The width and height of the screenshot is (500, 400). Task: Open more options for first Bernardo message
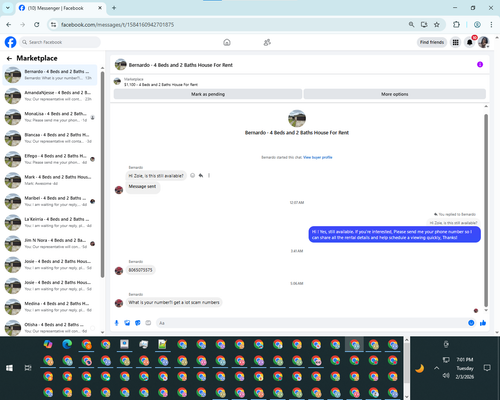[209, 175]
